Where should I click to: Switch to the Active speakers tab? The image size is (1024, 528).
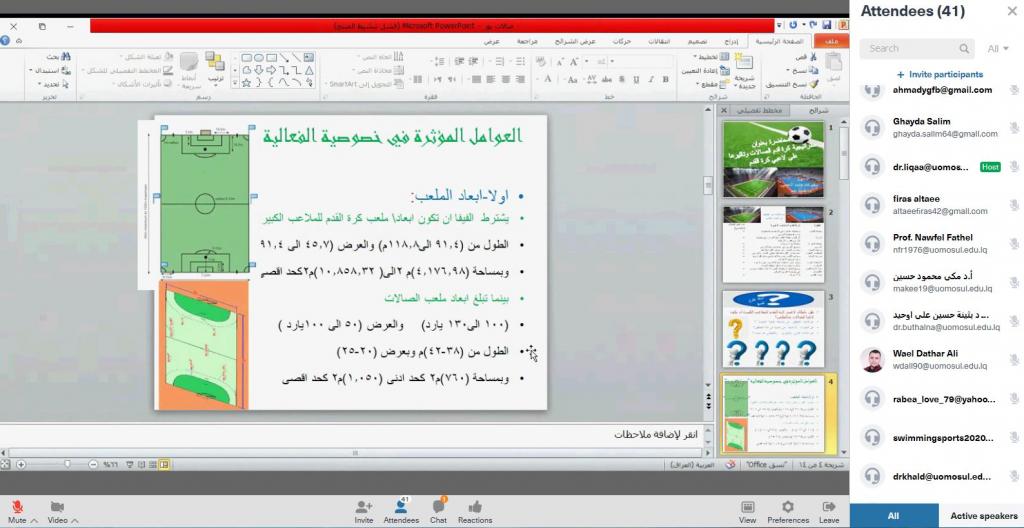983,516
